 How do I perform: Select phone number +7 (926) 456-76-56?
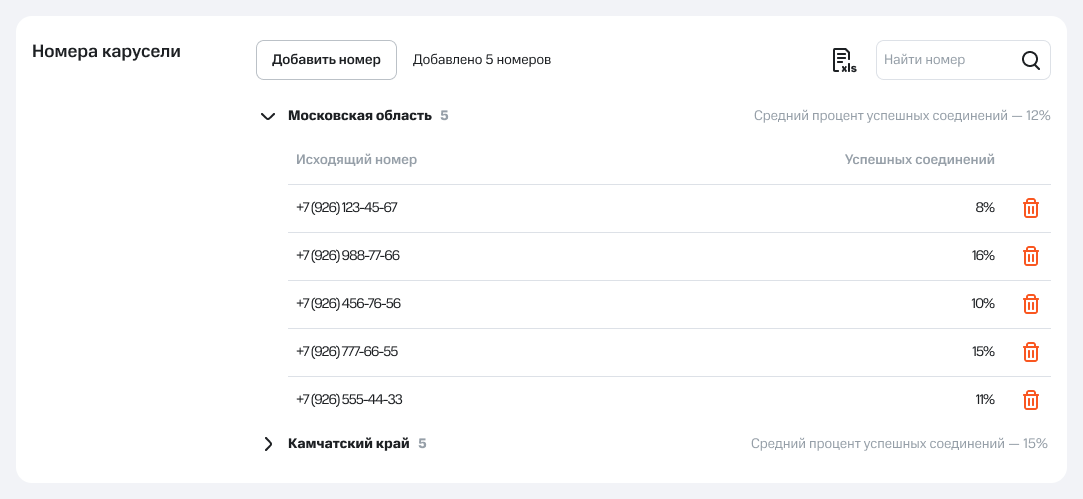click(x=348, y=304)
